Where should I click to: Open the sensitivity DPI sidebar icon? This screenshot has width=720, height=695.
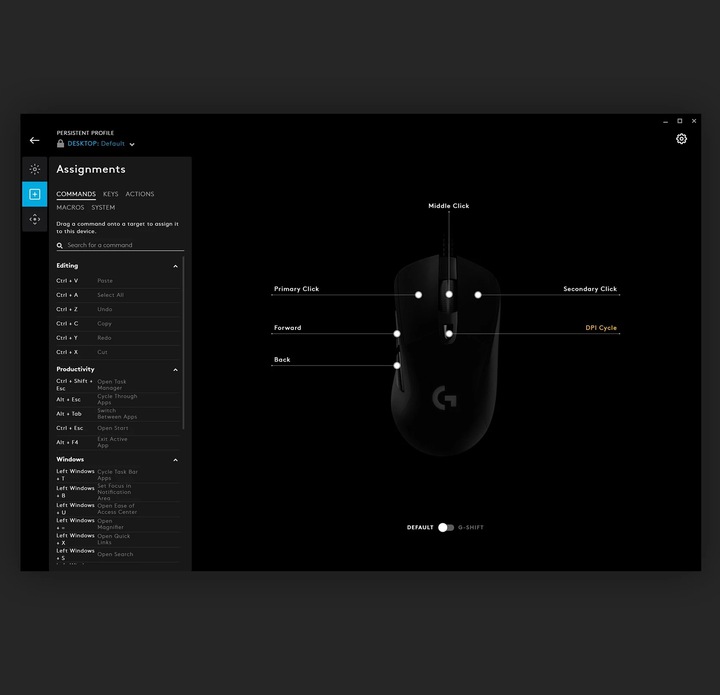(34, 219)
